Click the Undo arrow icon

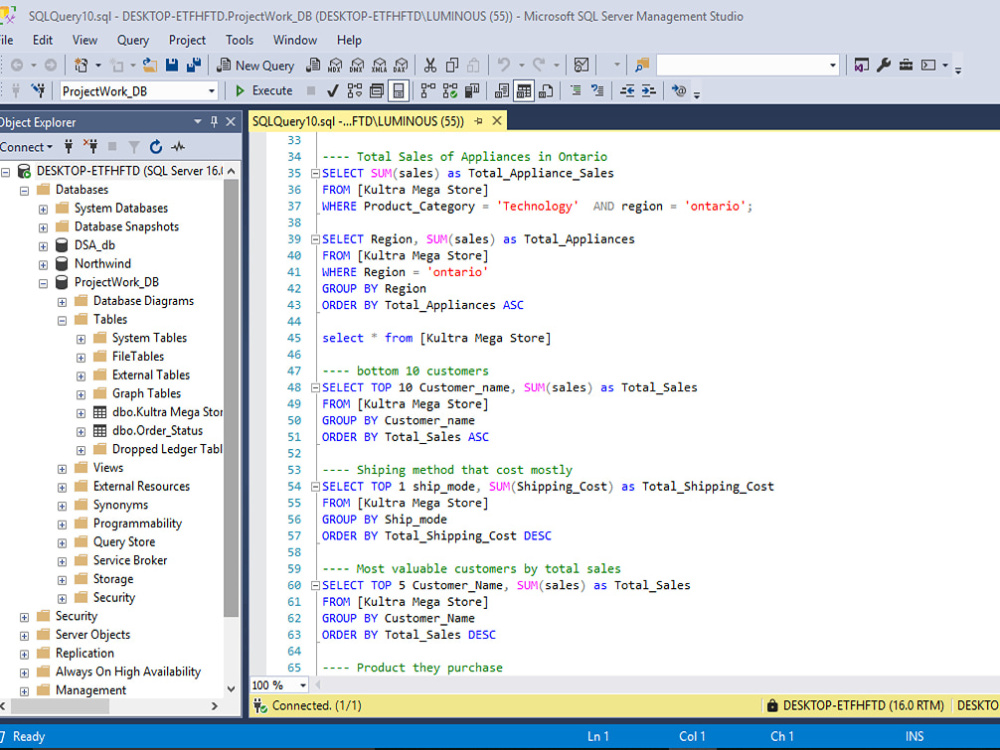coord(504,65)
